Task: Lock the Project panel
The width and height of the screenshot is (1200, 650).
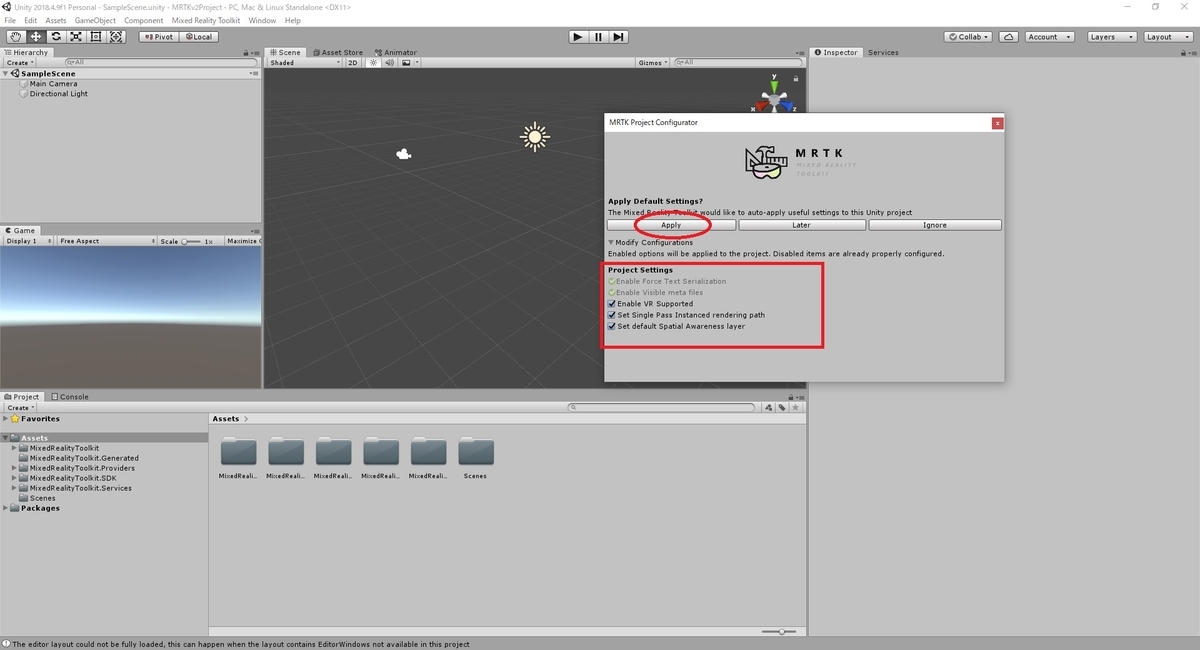Action: 791,397
